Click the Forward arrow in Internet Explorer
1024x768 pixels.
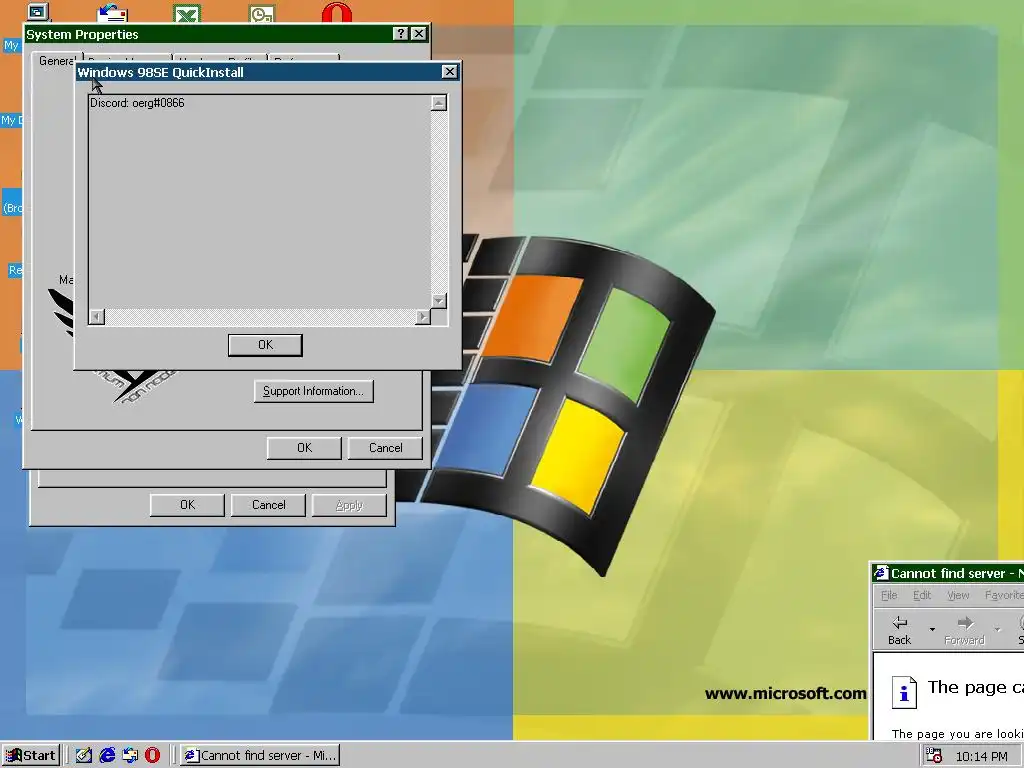[965, 630]
